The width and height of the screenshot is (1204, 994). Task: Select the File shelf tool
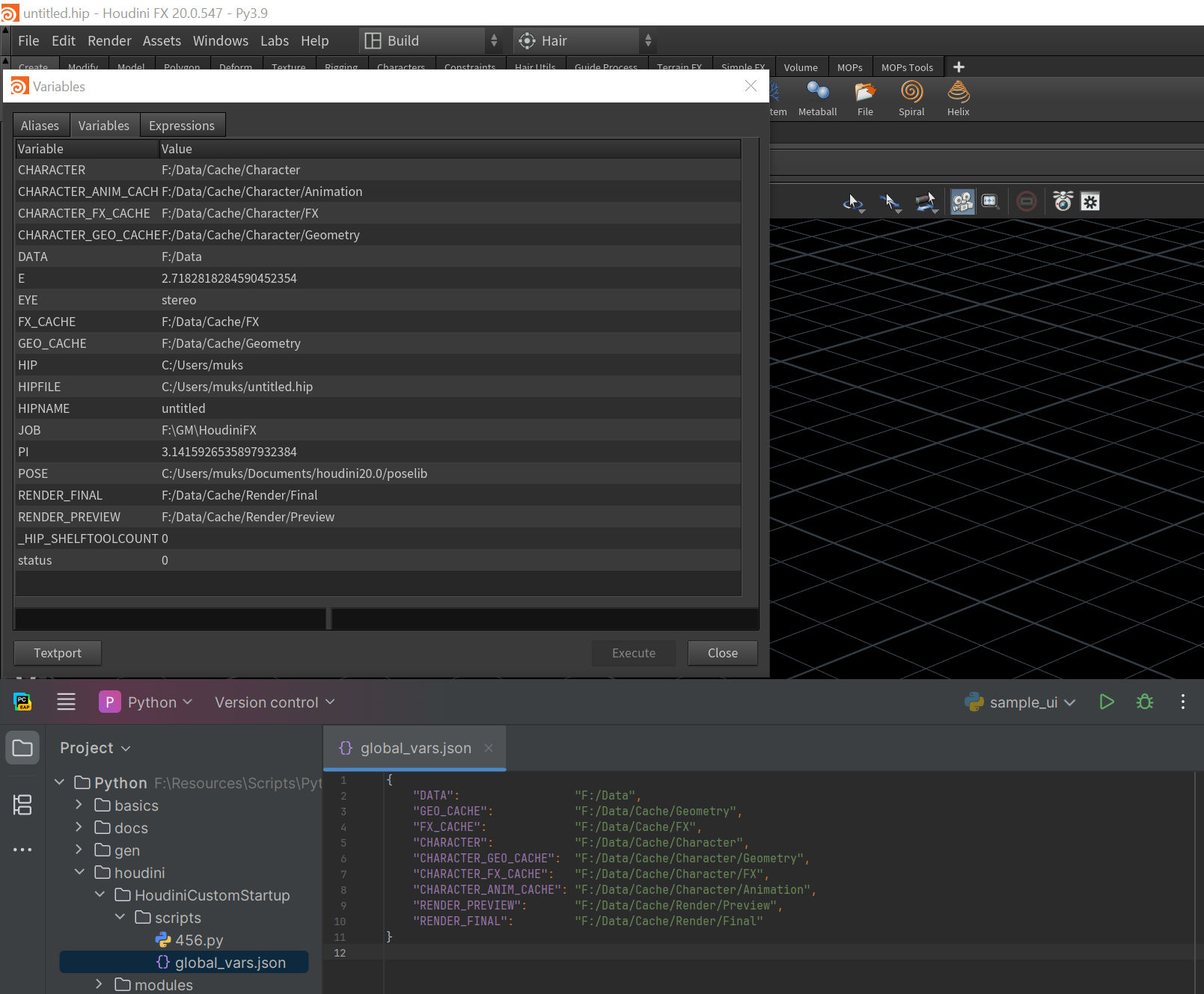865,99
